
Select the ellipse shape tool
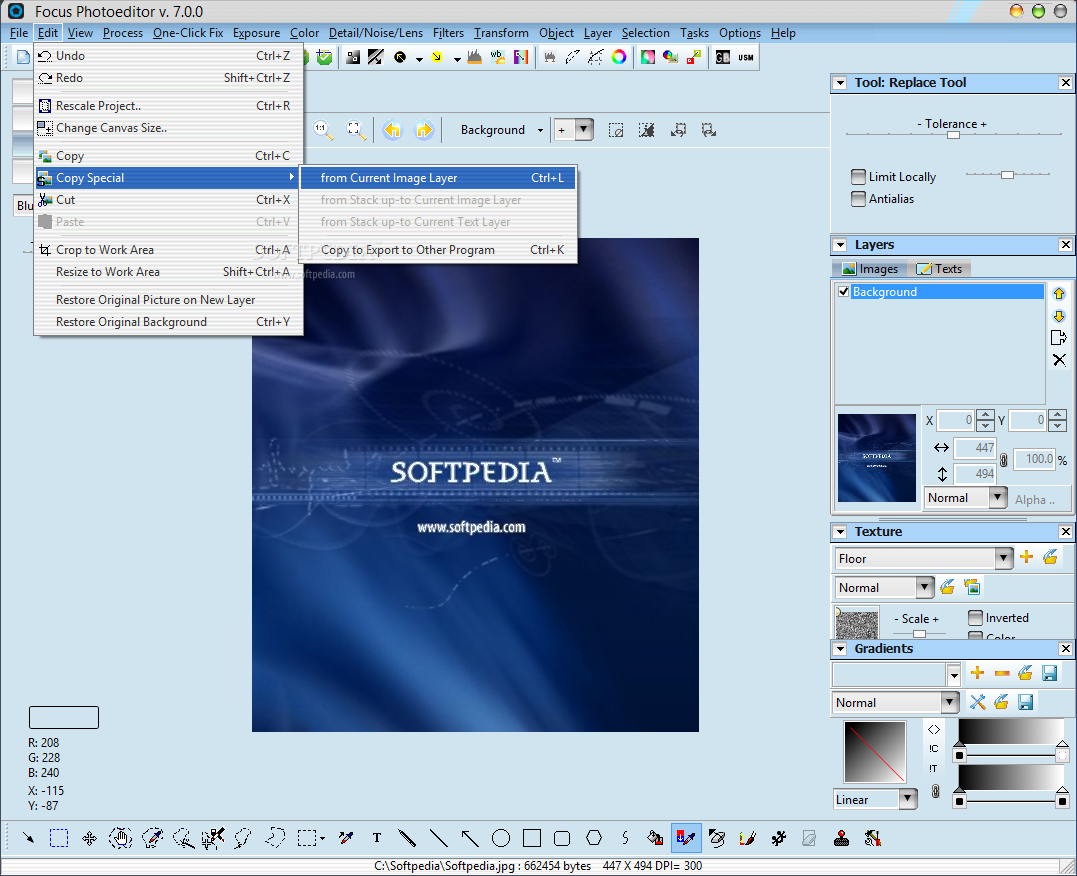click(x=501, y=838)
